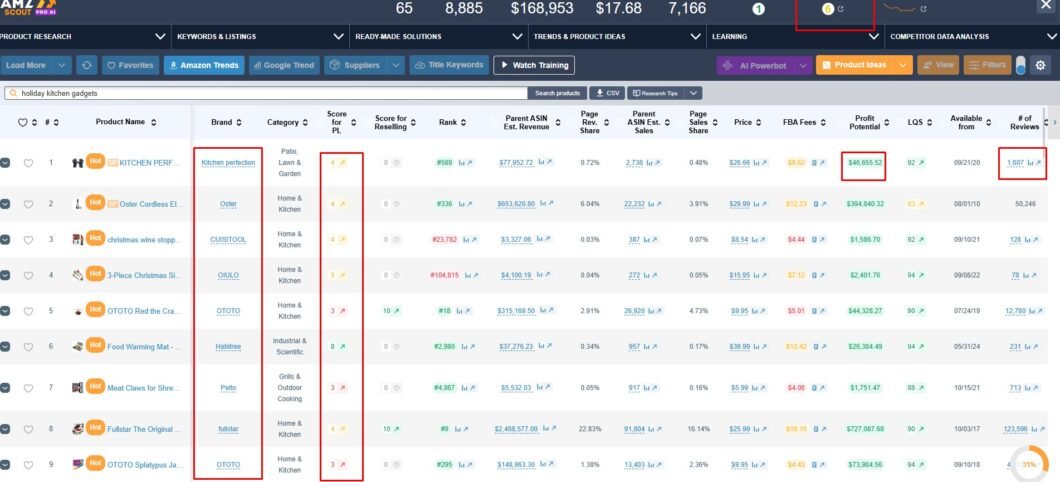Open the Product Ideas dropdown arrow

click(902, 66)
